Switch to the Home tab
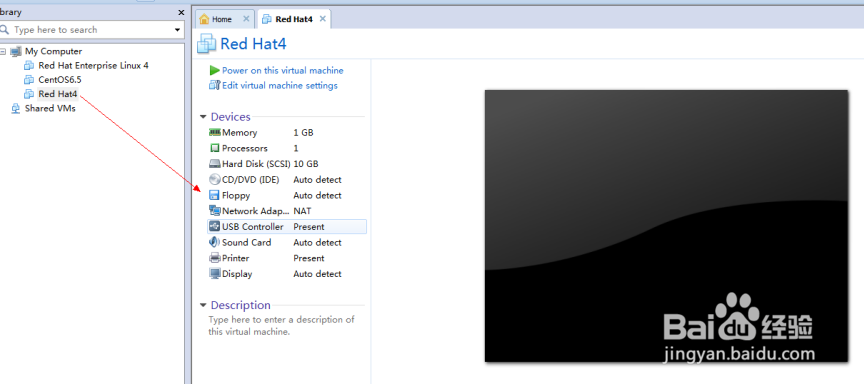 (x=225, y=19)
